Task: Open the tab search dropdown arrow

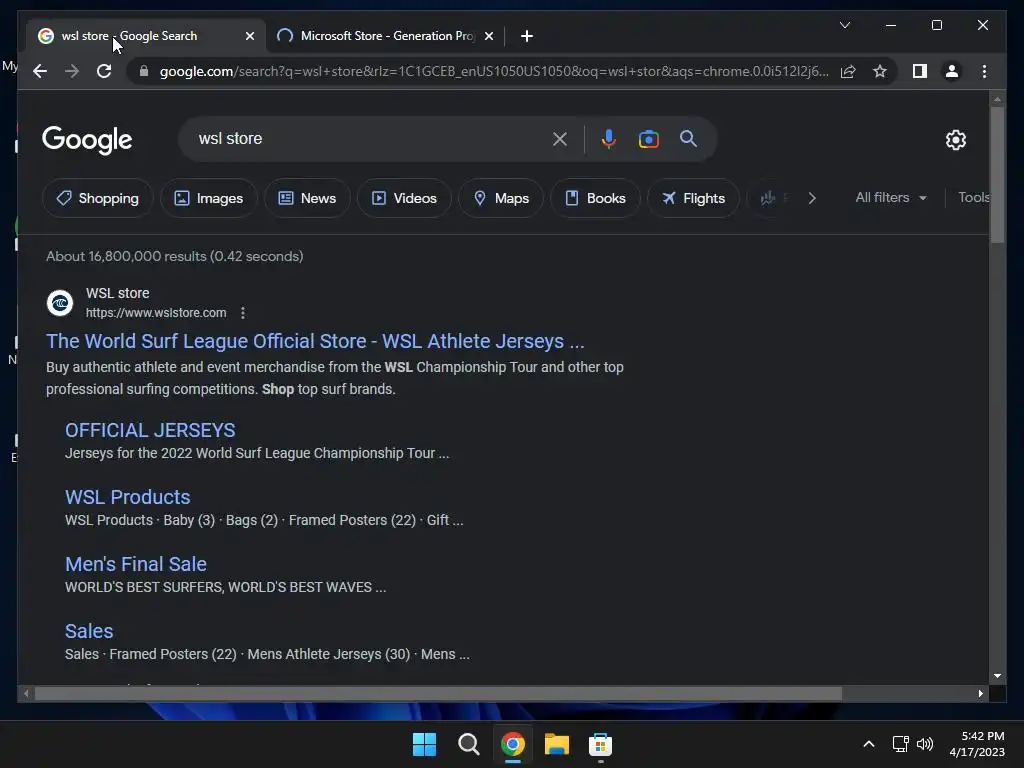Action: pyautogui.click(x=844, y=25)
